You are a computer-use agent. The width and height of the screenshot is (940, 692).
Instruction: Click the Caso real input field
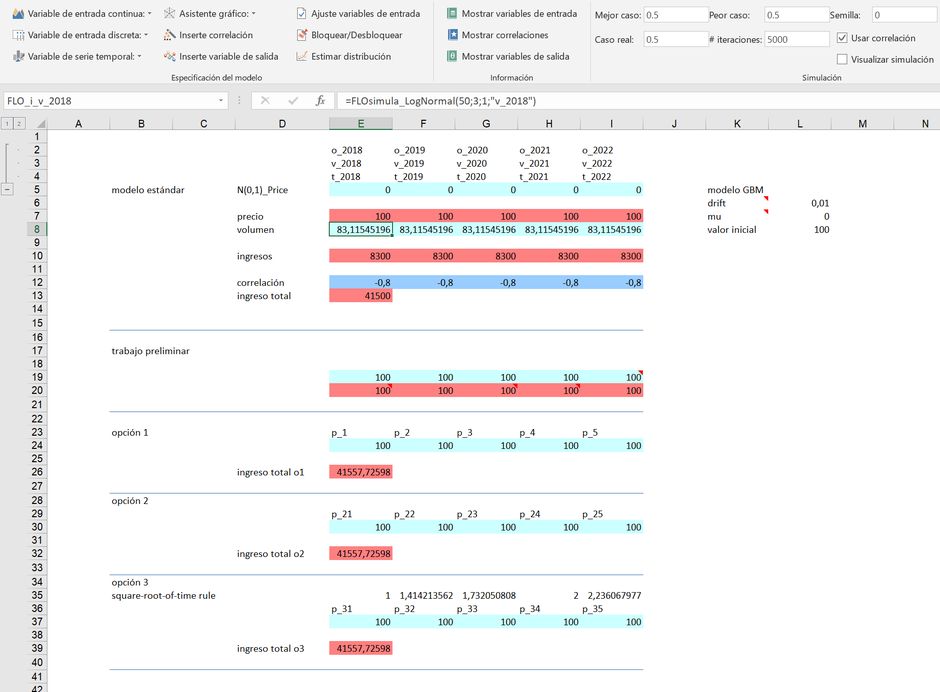pos(676,40)
